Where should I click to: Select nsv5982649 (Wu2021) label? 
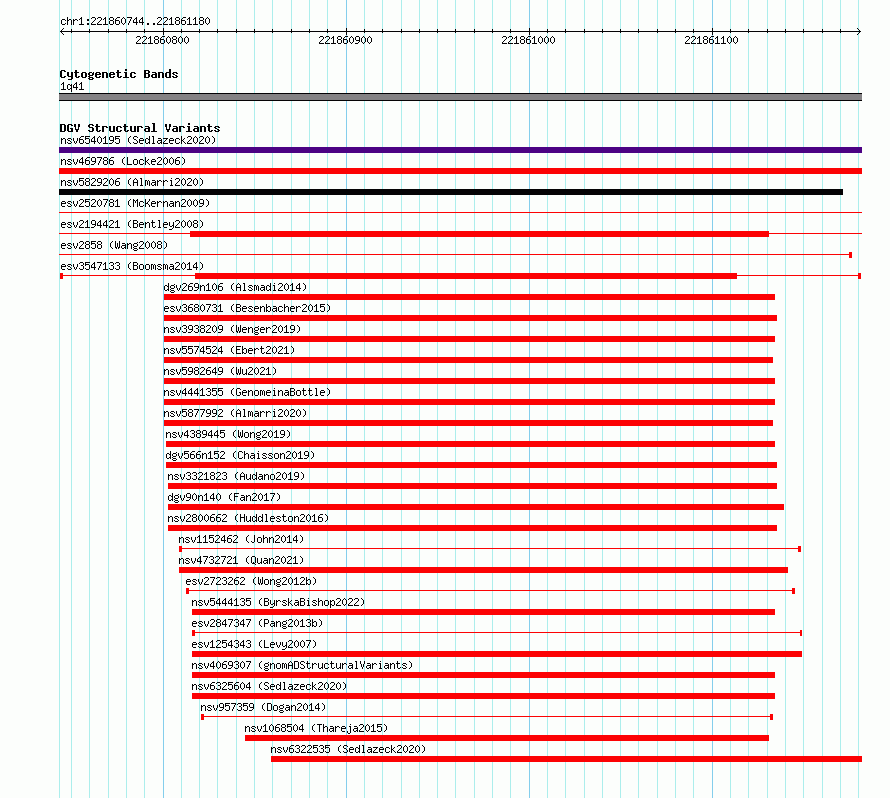click(220, 371)
